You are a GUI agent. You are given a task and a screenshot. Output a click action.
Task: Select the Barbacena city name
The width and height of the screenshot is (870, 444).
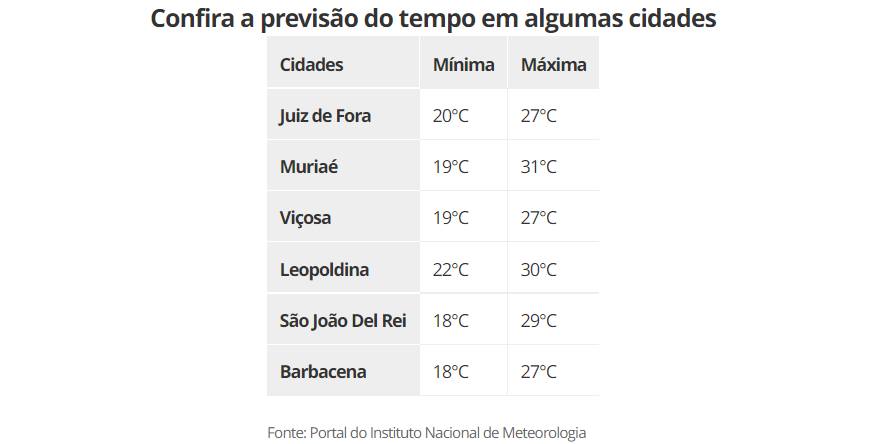(323, 372)
